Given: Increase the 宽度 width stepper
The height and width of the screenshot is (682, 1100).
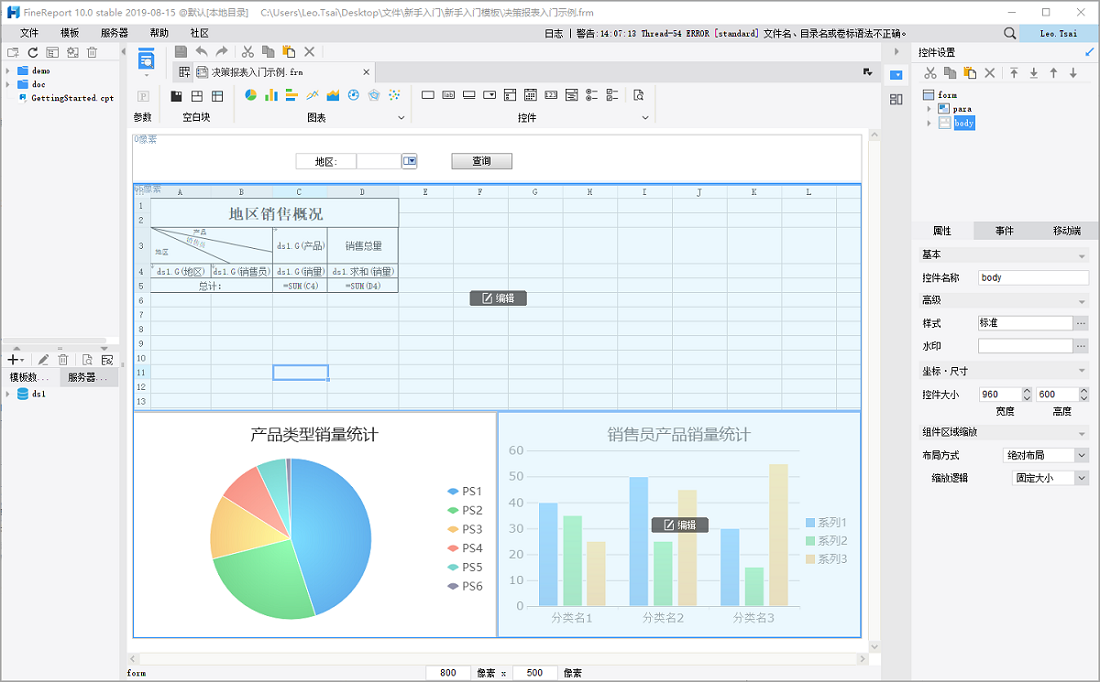Looking at the screenshot, I should (1027, 391).
